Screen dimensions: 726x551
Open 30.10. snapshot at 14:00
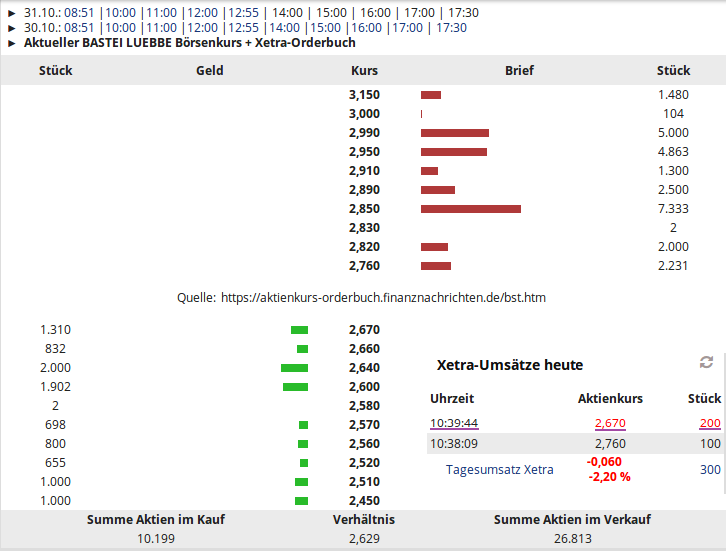[285, 28]
